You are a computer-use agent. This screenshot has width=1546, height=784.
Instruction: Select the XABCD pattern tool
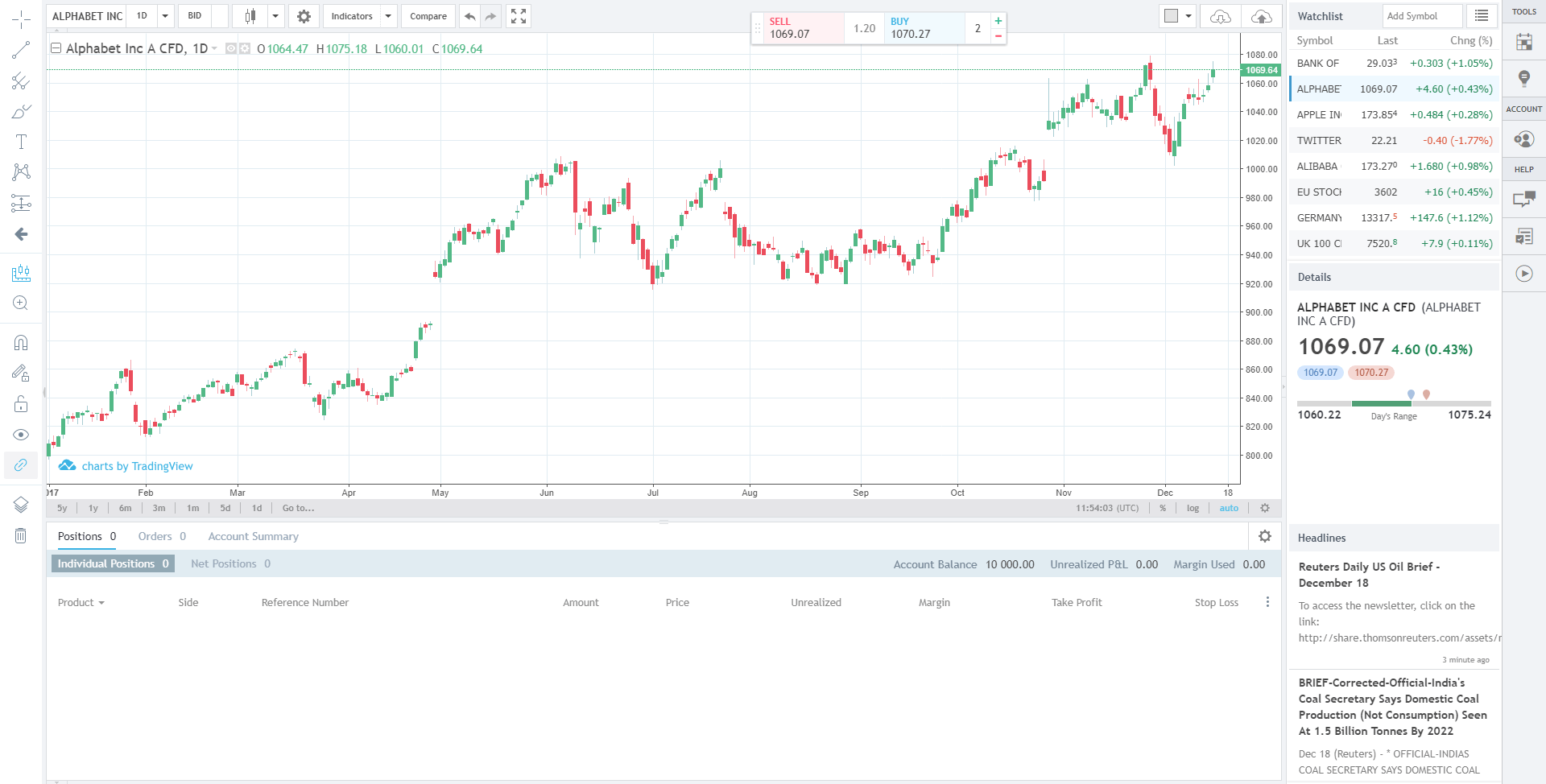click(21, 171)
